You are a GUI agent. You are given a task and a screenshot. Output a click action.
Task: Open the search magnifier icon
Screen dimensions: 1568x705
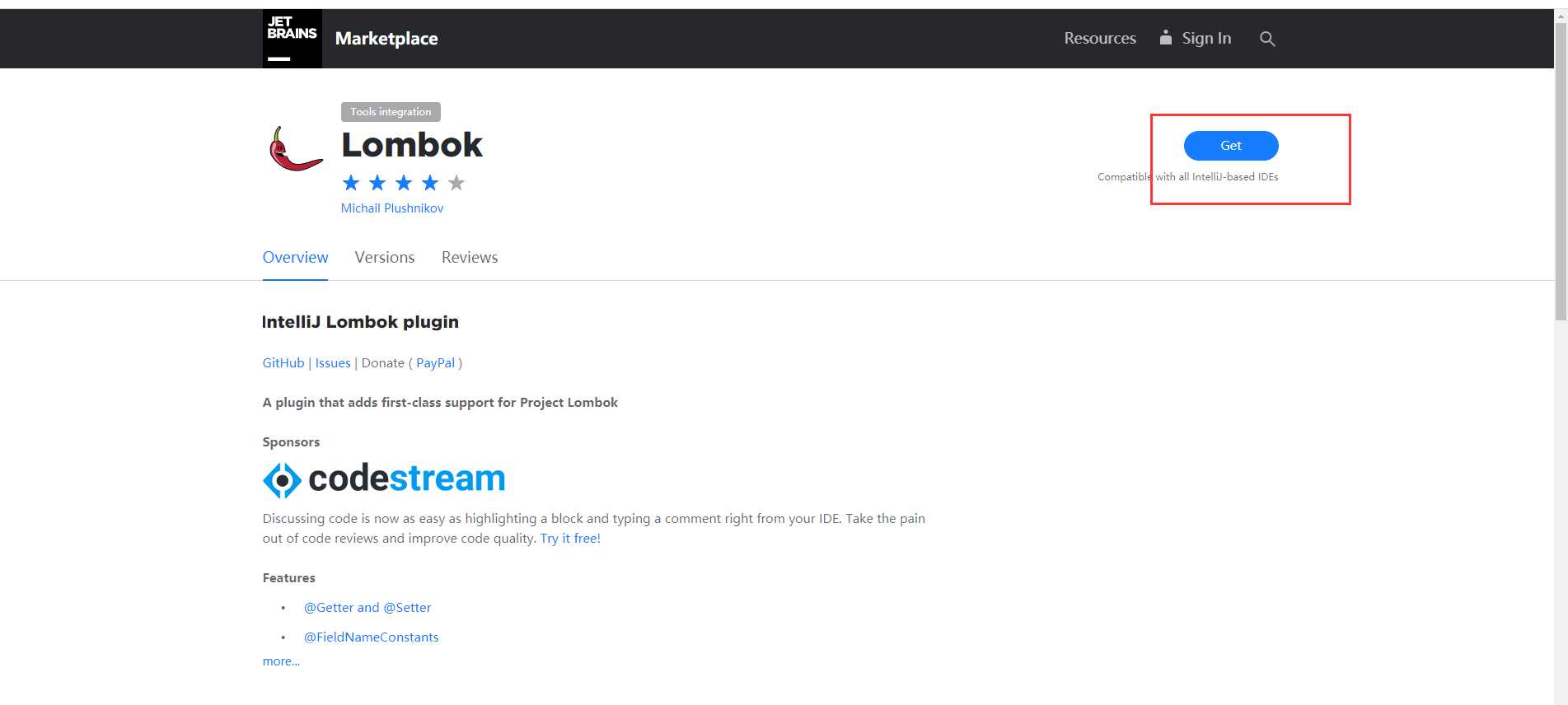(1267, 39)
